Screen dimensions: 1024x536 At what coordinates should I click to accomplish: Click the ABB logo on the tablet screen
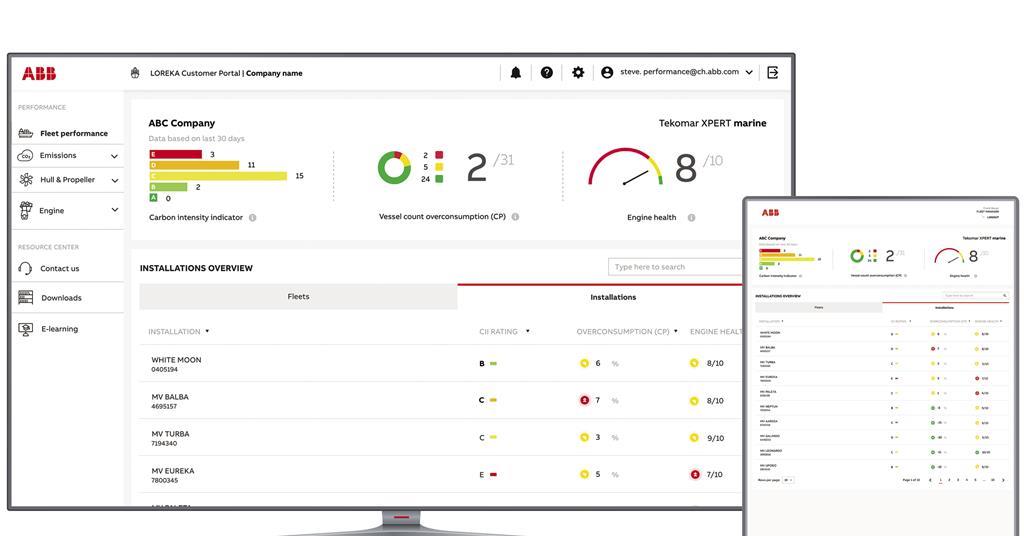click(770, 213)
